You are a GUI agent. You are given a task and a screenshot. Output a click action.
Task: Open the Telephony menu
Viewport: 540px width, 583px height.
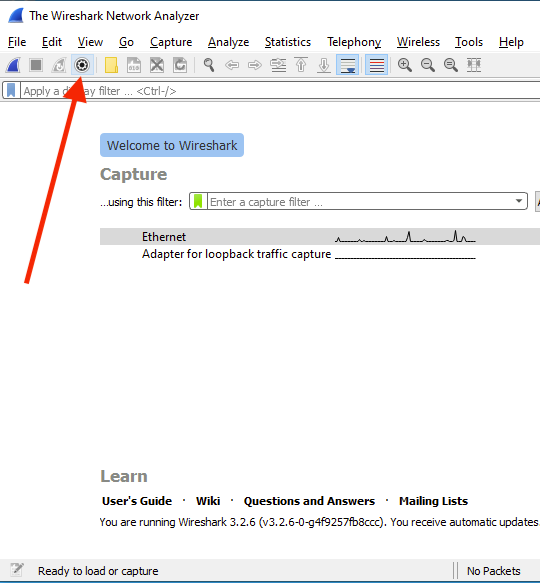354,42
